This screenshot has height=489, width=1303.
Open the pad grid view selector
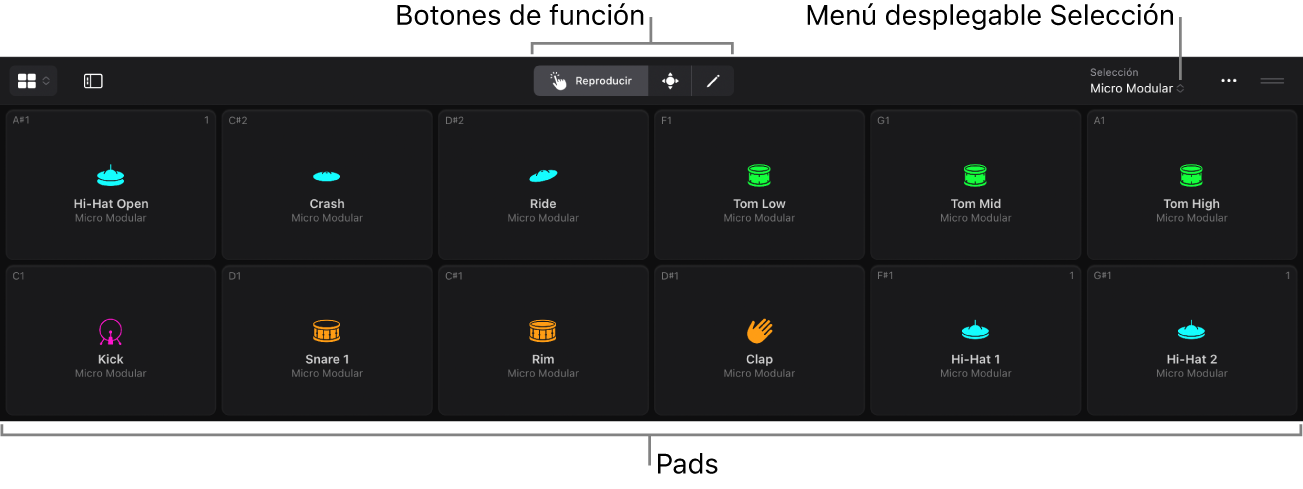pos(34,81)
